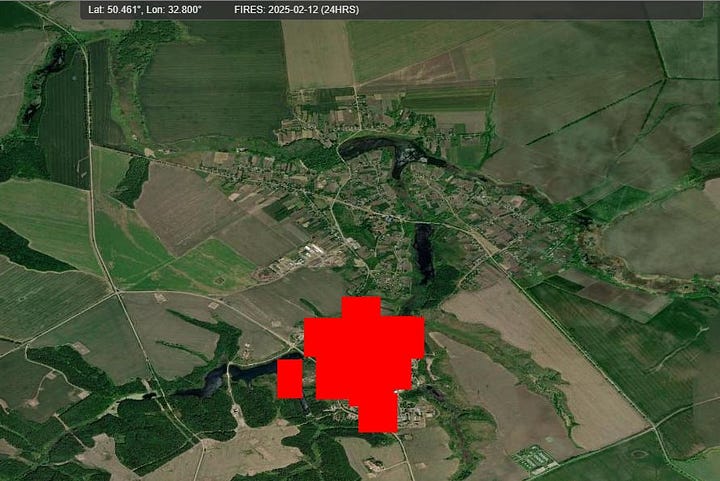The height and width of the screenshot is (481, 720).
Task: Click the small separate red fire square
Action: pos(290,379)
